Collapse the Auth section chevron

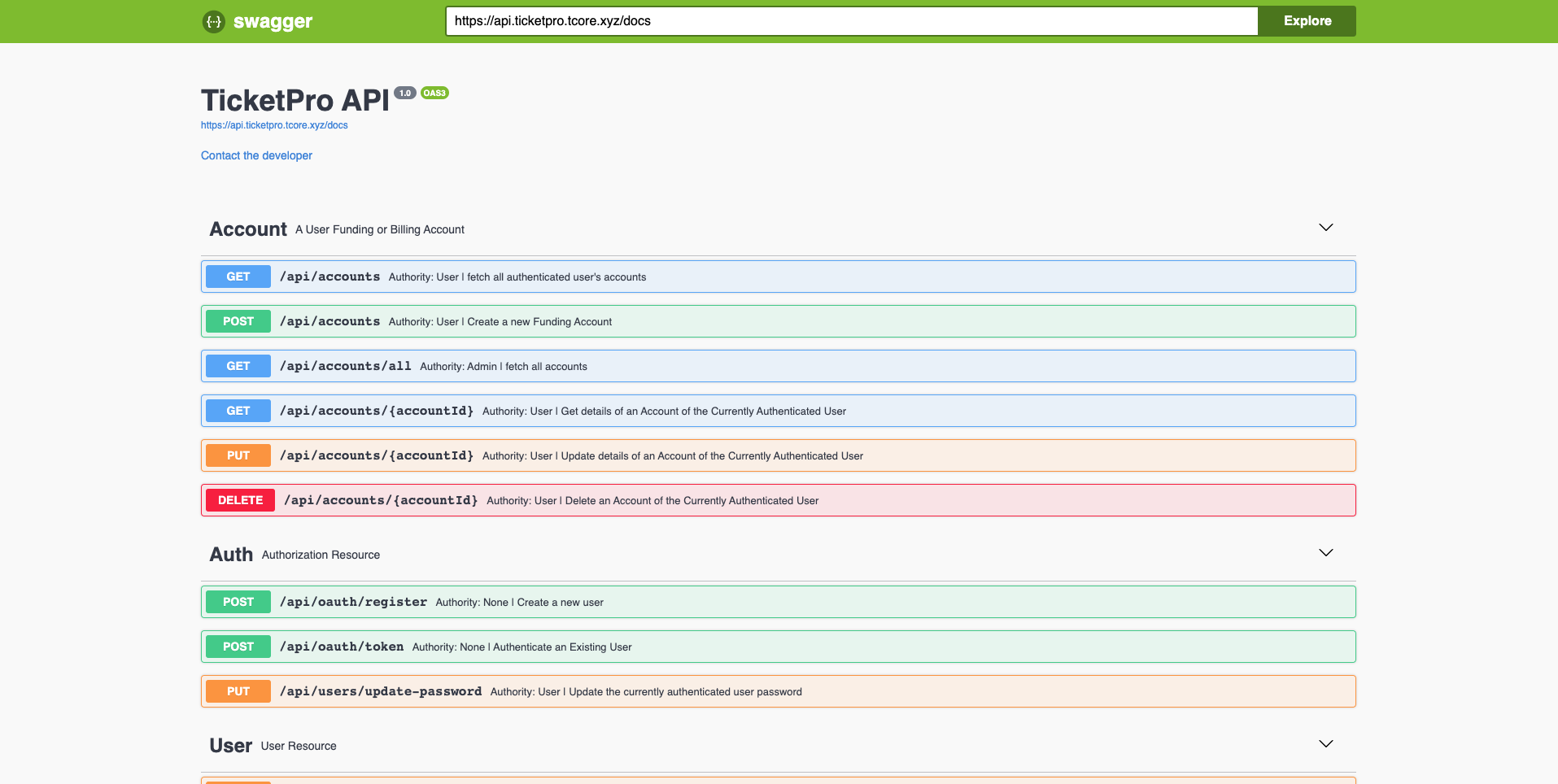pos(1326,553)
